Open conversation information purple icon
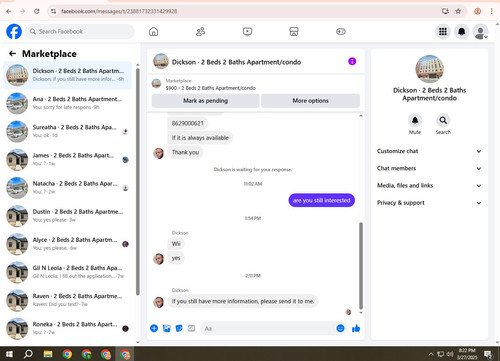Screen dimensions: 500x361 tap(352, 61)
